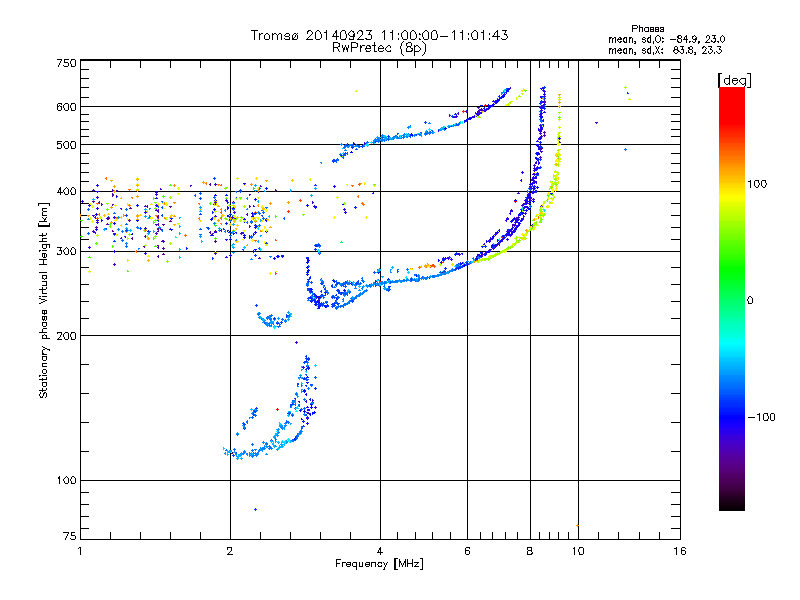Click the x-axis label '1'
The image size is (800, 600).
pyautogui.click(x=80, y=551)
